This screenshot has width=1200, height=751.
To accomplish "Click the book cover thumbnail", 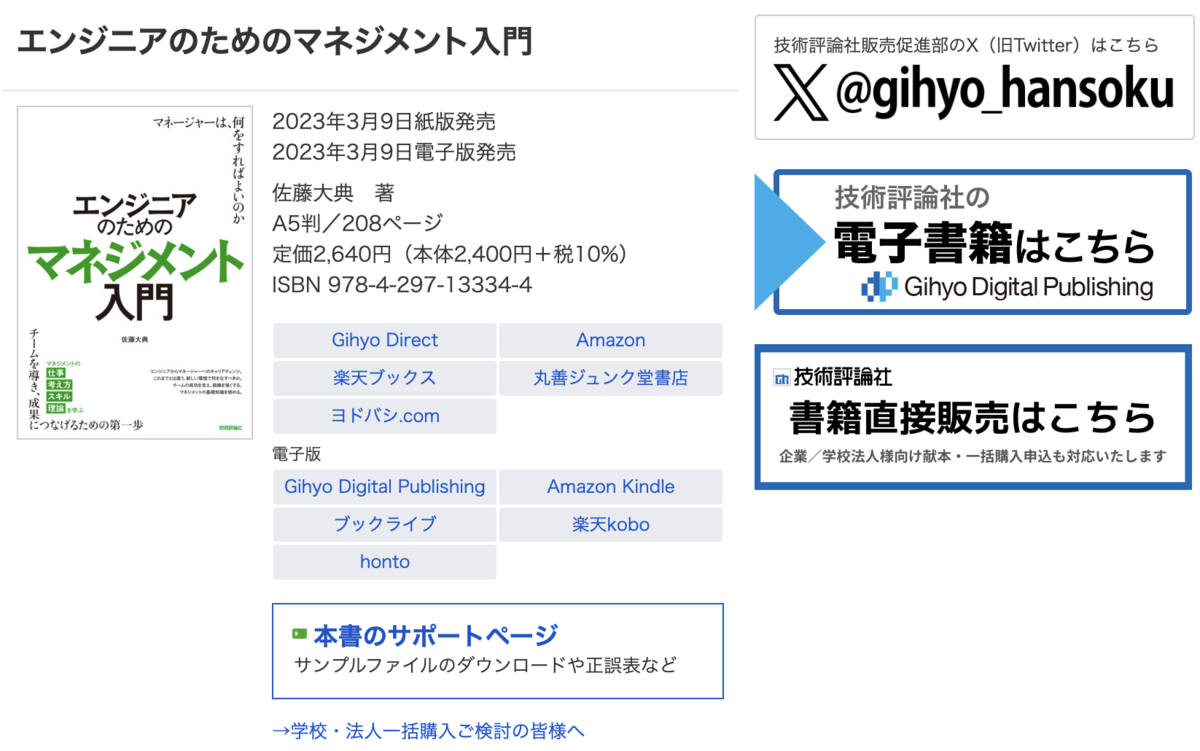I will 134,272.
